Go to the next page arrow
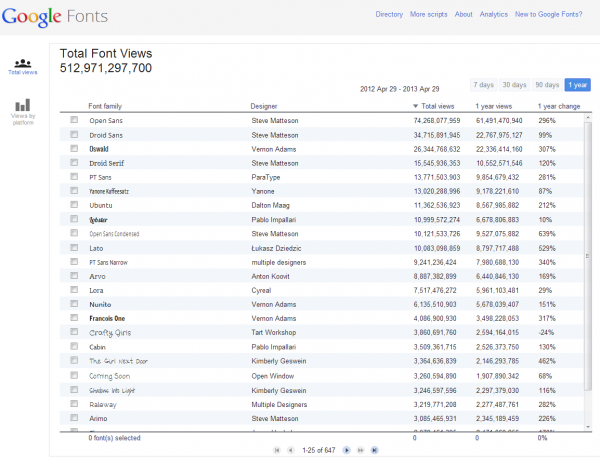Viewport: 600px width, 461px height. (x=347, y=451)
